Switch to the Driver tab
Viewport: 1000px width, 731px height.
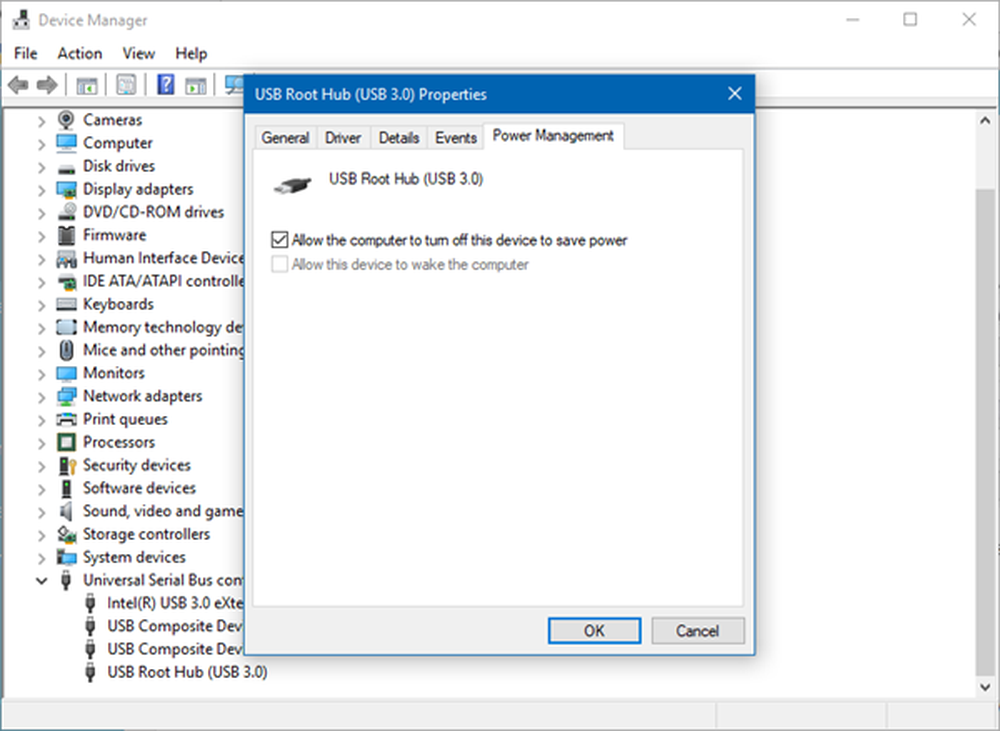[x=343, y=138]
